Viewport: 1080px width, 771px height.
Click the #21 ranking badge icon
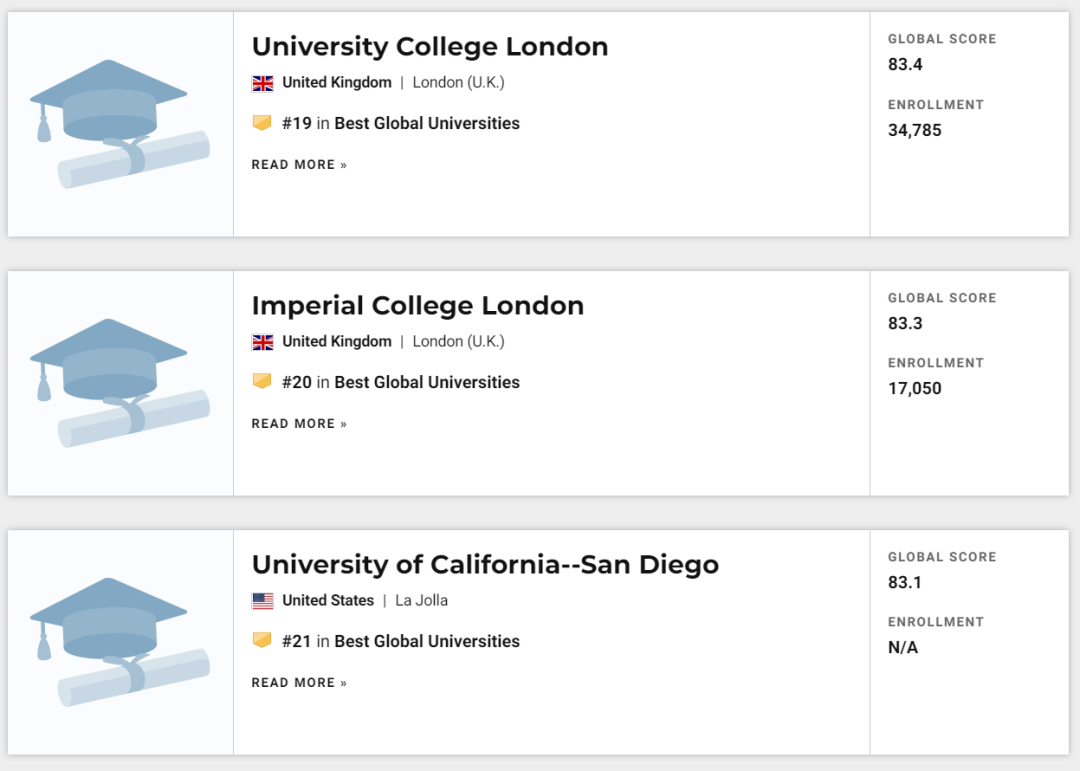pos(262,641)
